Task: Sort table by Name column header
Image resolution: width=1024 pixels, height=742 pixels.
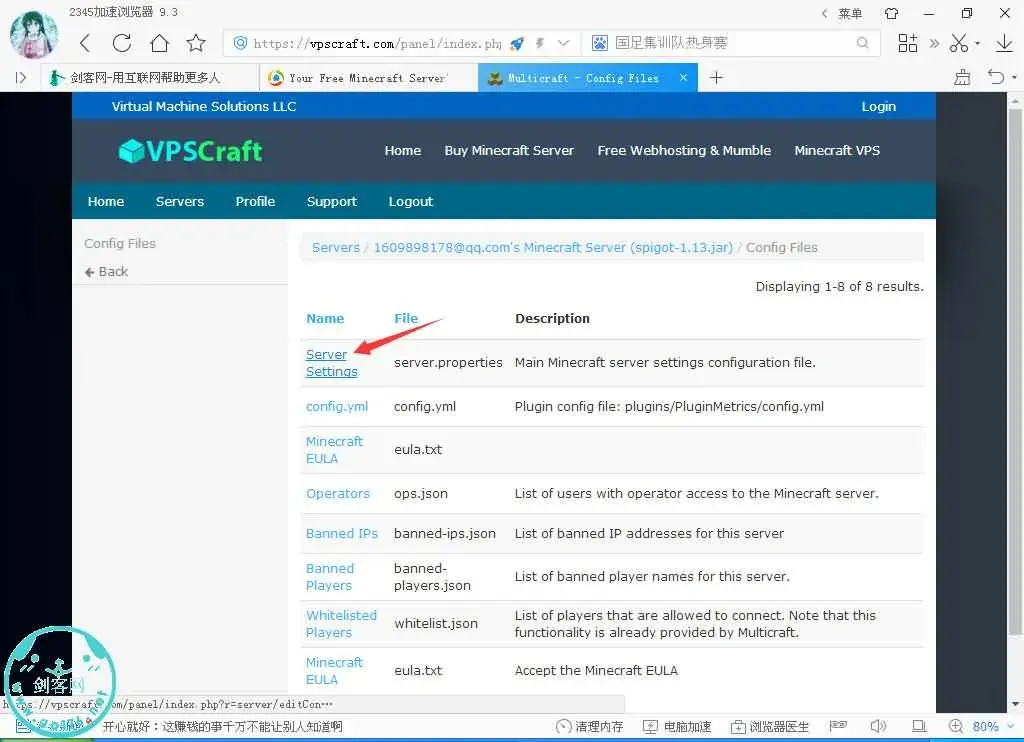Action: [325, 318]
